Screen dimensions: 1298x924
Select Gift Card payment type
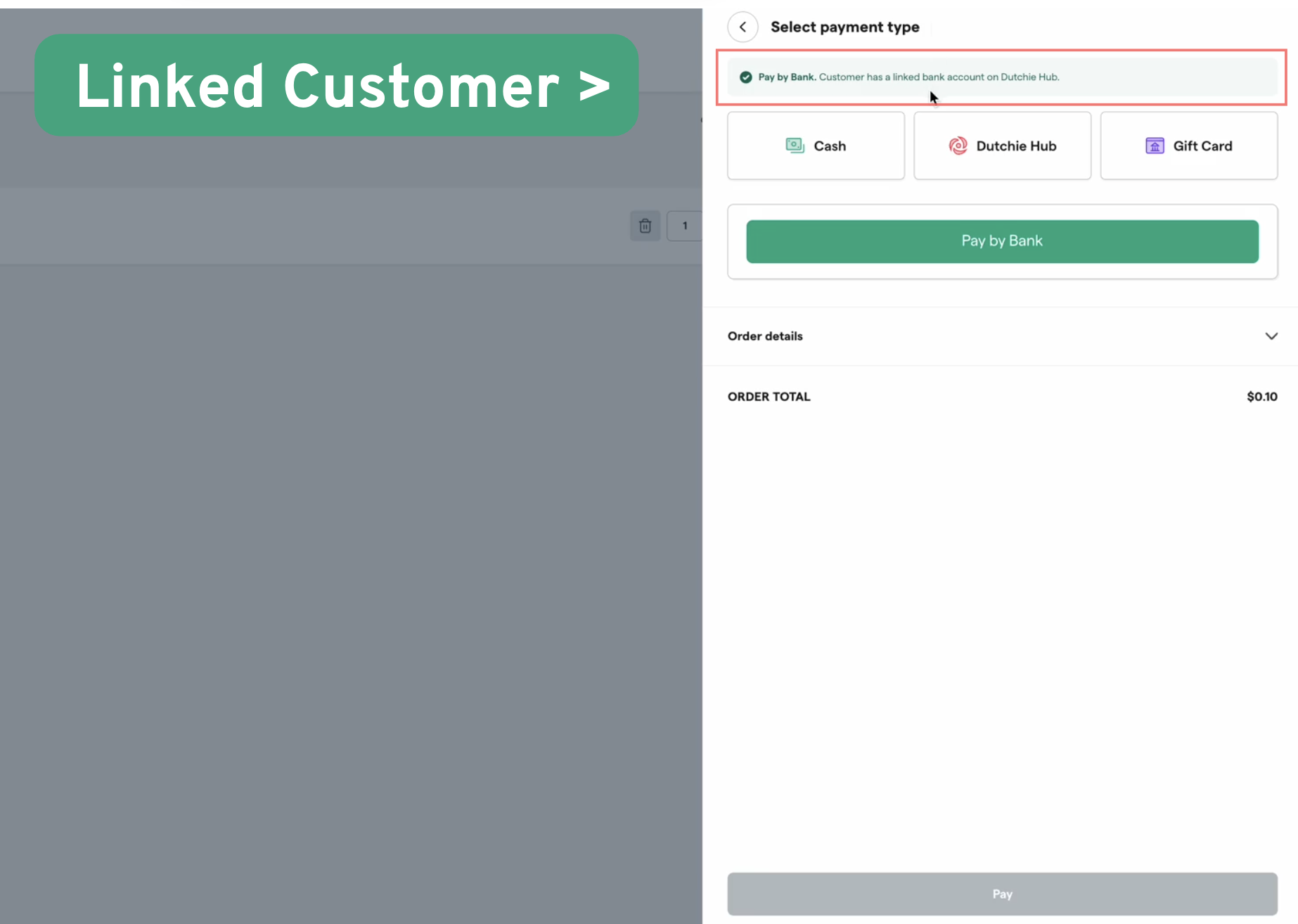(1188, 146)
